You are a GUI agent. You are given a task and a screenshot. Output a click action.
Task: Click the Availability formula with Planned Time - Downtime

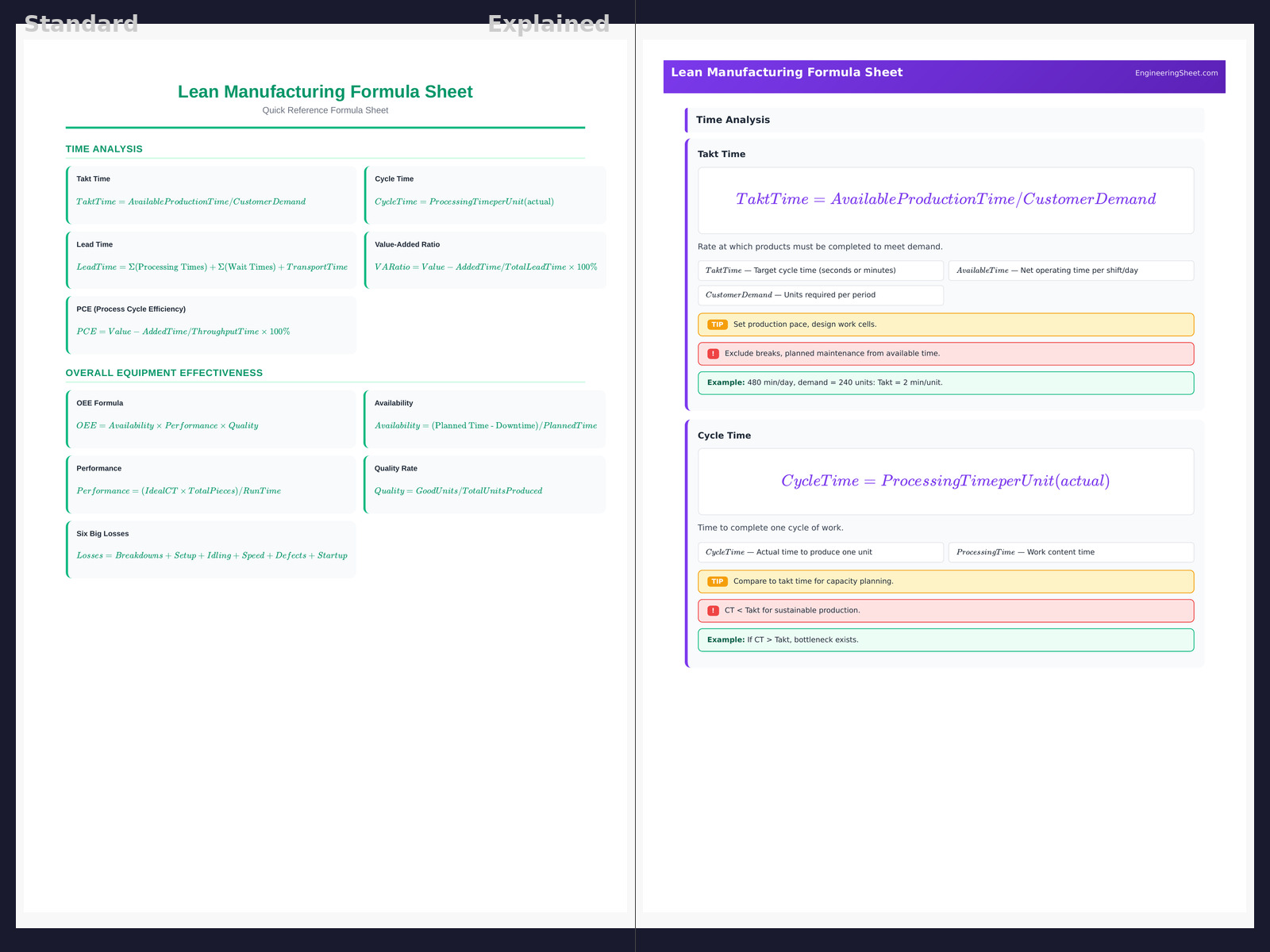coord(486,426)
